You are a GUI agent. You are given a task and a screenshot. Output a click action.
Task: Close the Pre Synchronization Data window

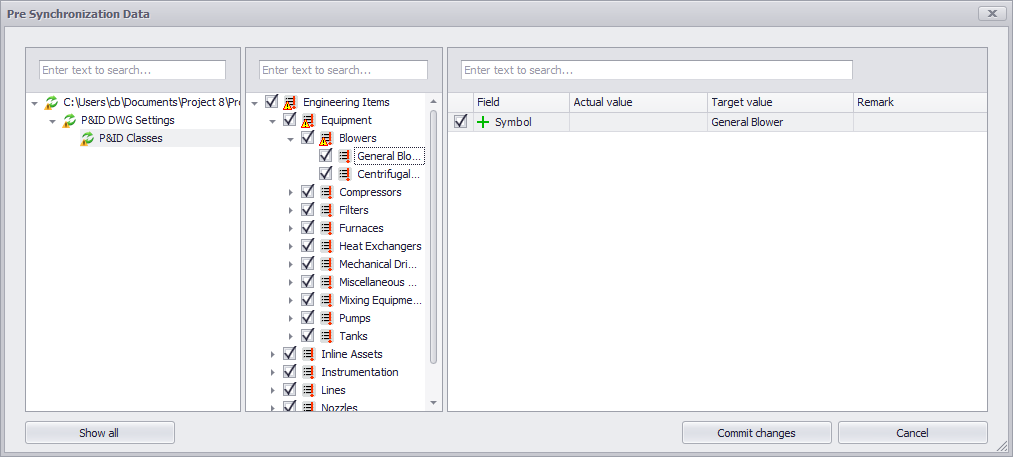click(x=992, y=13)
